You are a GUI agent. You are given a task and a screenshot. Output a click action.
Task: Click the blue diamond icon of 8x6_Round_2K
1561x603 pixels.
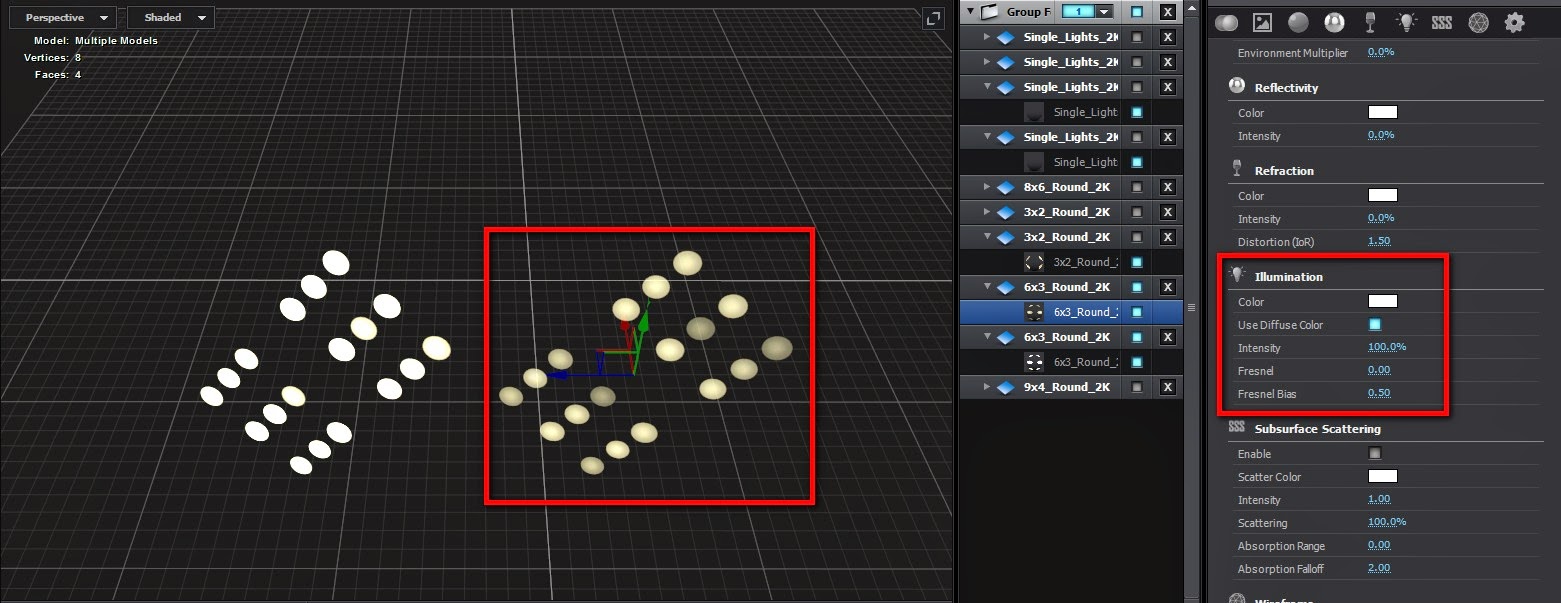click(1006, 187)
